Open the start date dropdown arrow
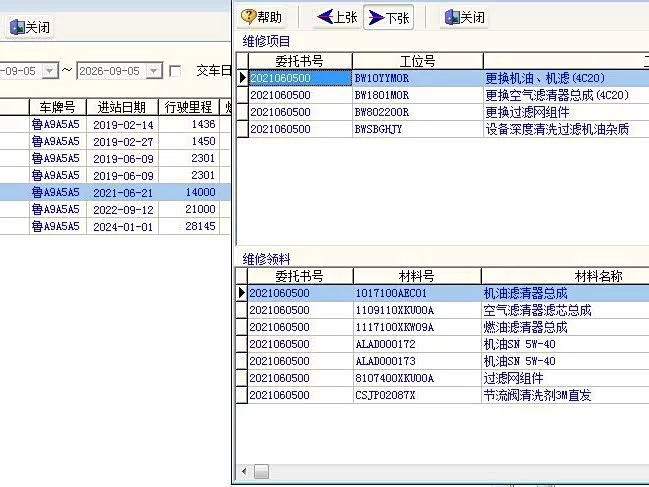This screenshot has width=649, height=487. (50, 71)
